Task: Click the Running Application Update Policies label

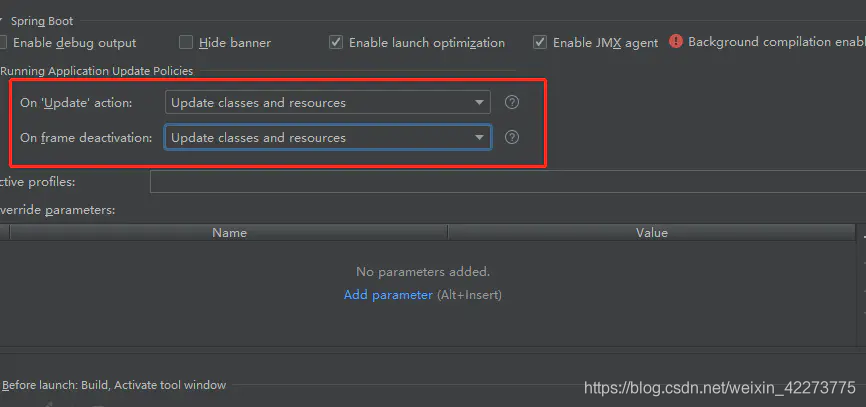Action: pos(97,71)
